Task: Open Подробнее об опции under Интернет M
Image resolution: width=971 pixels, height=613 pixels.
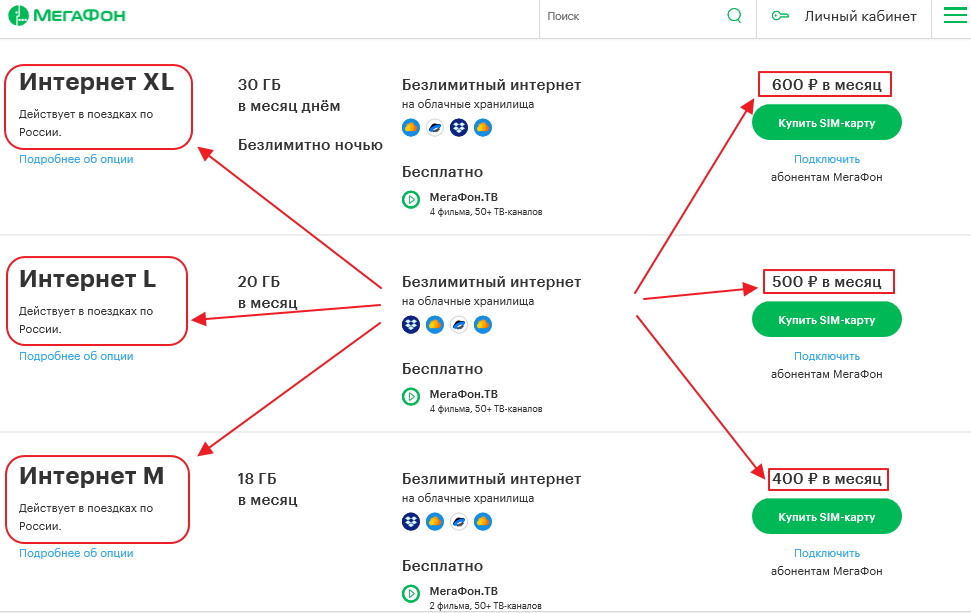Action: 76,553
